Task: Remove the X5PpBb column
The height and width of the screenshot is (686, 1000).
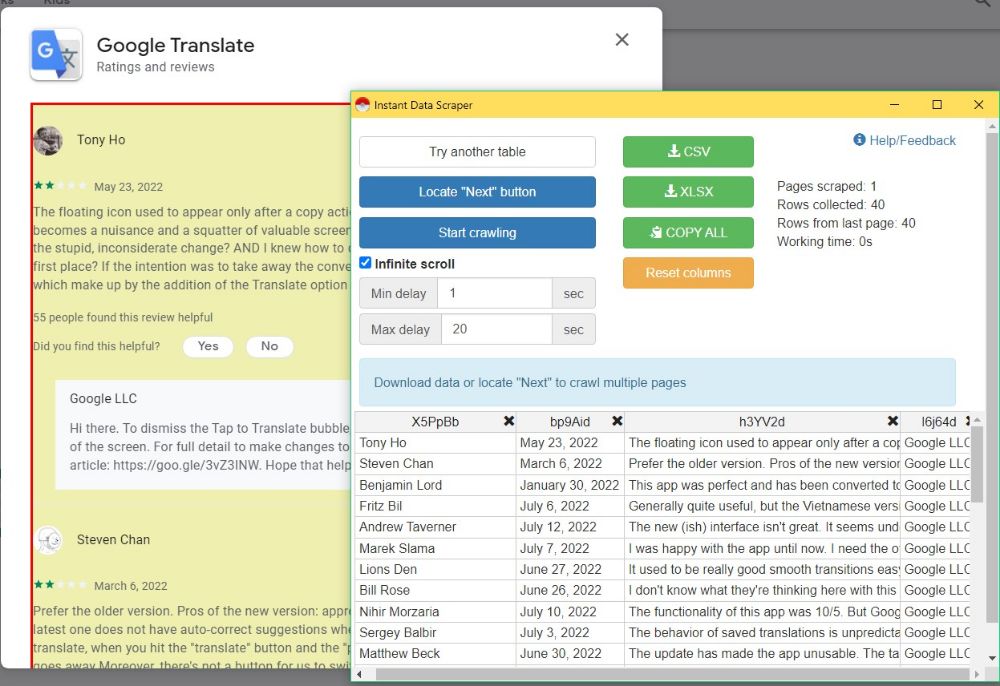Action: click(x=508, y=421)
